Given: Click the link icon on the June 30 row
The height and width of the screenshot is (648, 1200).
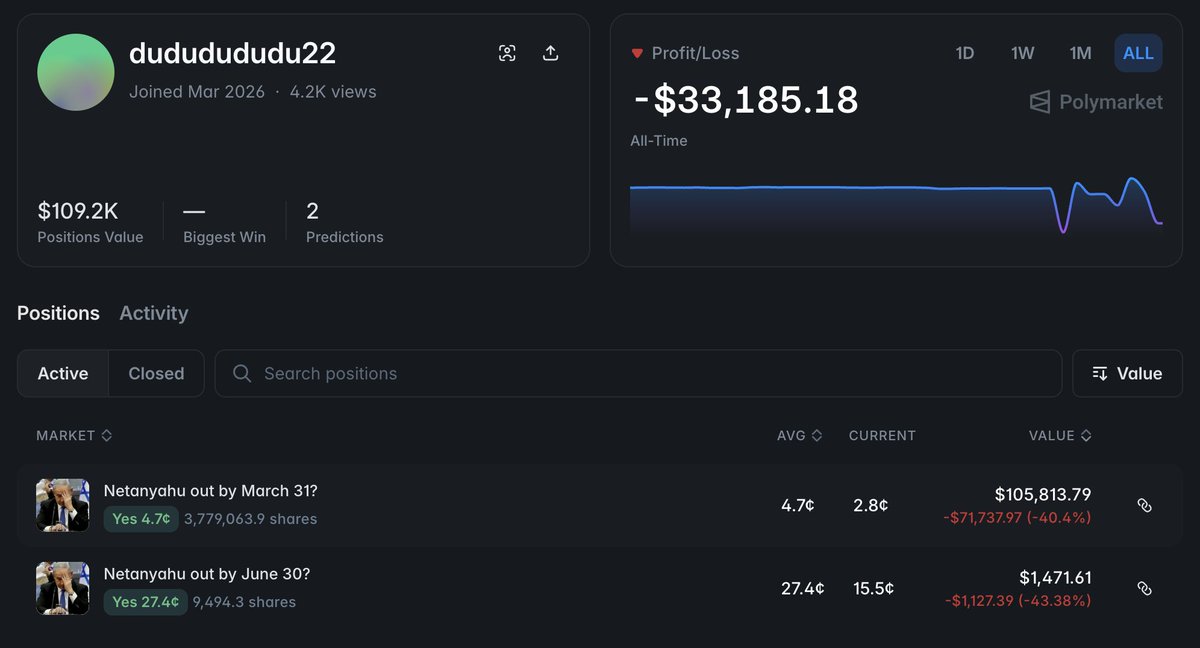Looking at the screenshot, I should click(1144, 588).
